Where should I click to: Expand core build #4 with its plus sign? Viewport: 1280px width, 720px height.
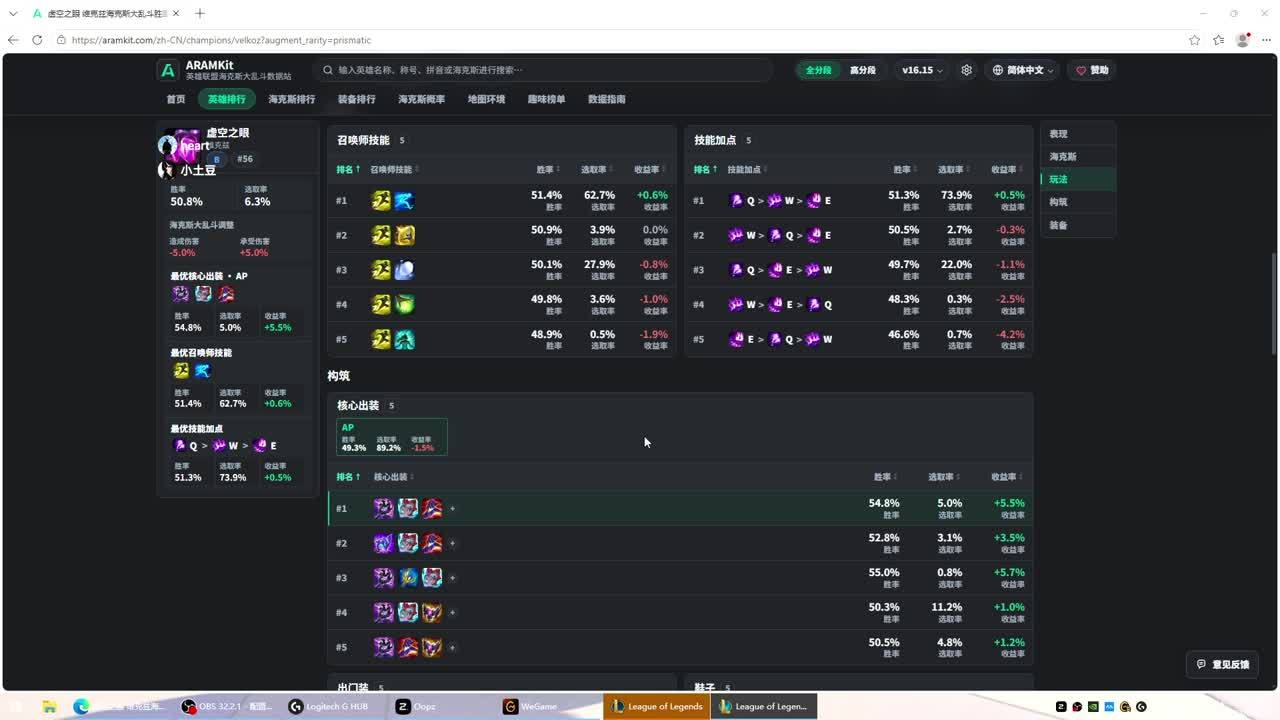452,612
